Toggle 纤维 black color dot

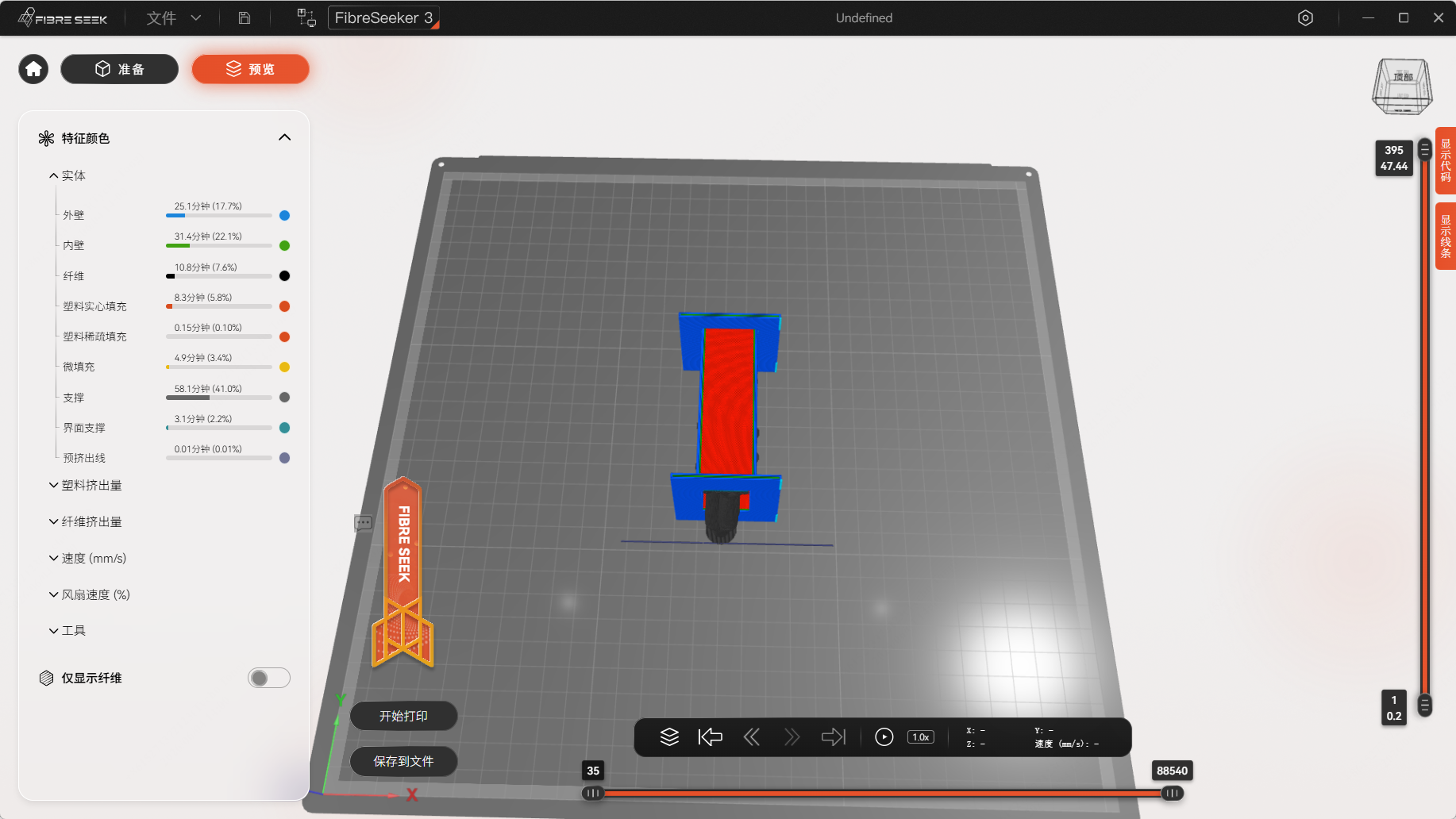coord(284,275)
